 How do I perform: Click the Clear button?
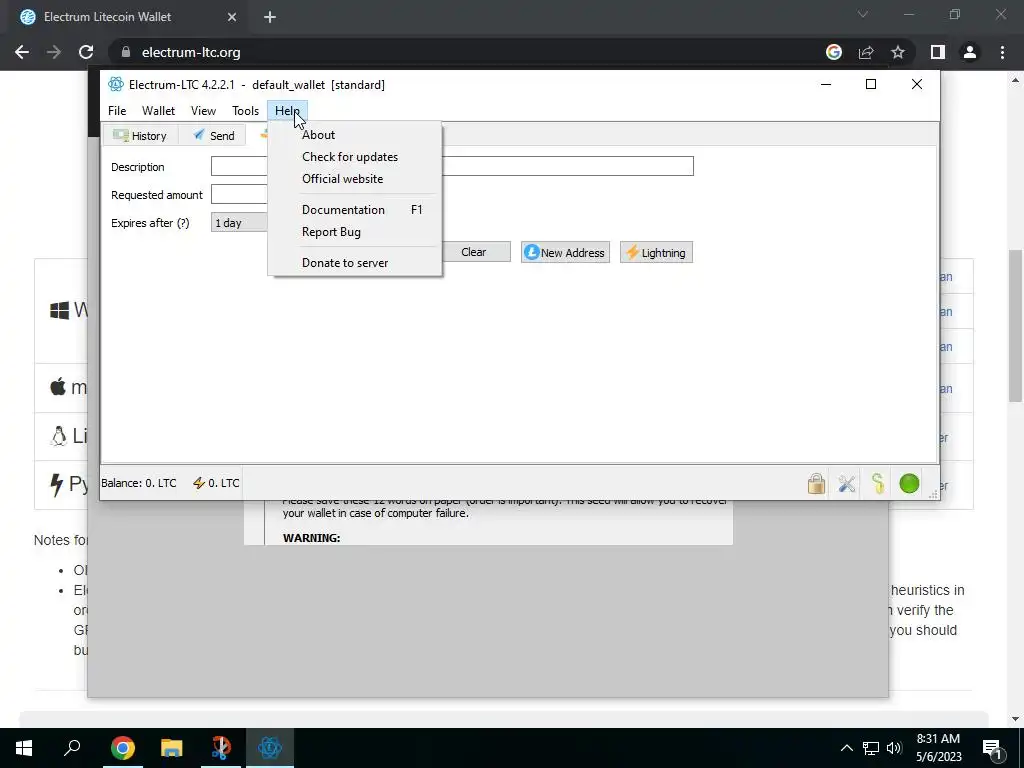(476, 252)
